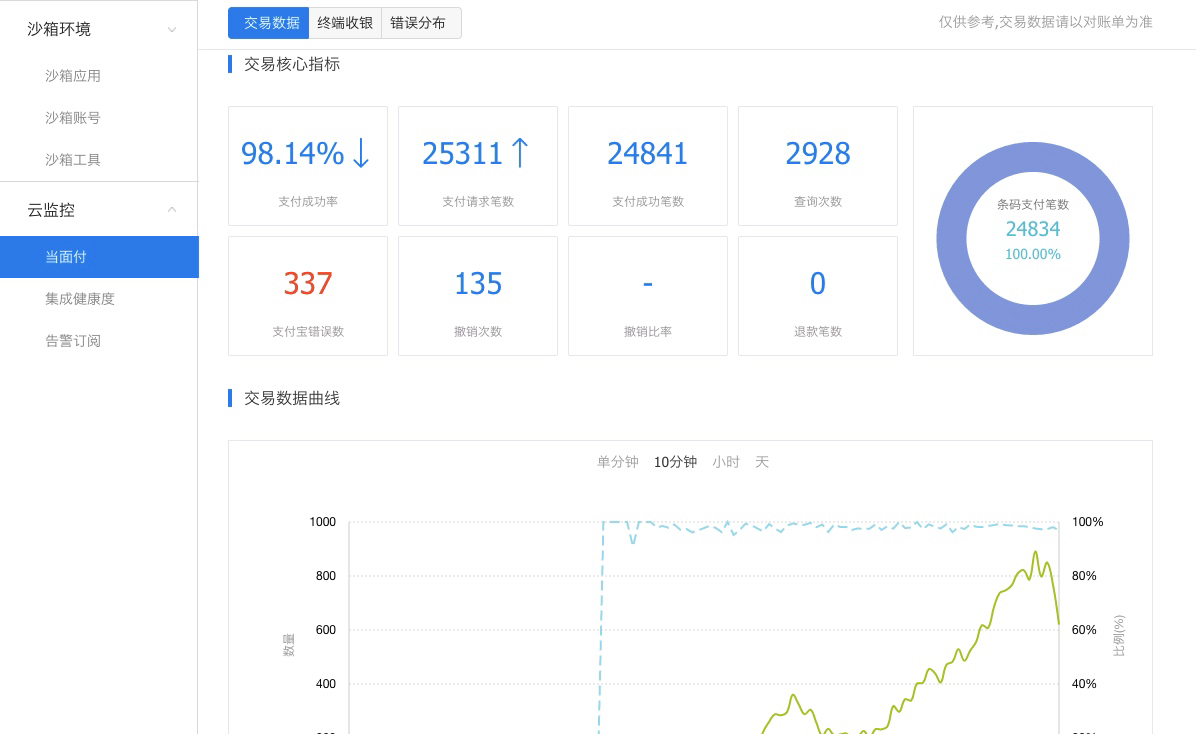The image size is (1196, 735).
Task: Select the 10分钟 time granularity
Action: point(675,462)
